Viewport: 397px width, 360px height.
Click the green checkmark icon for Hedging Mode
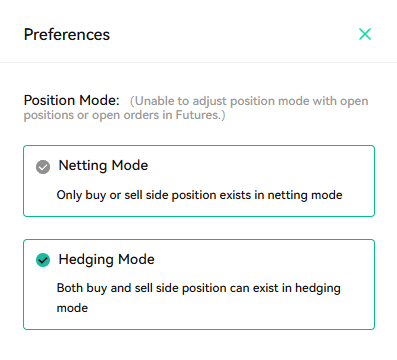43,260
